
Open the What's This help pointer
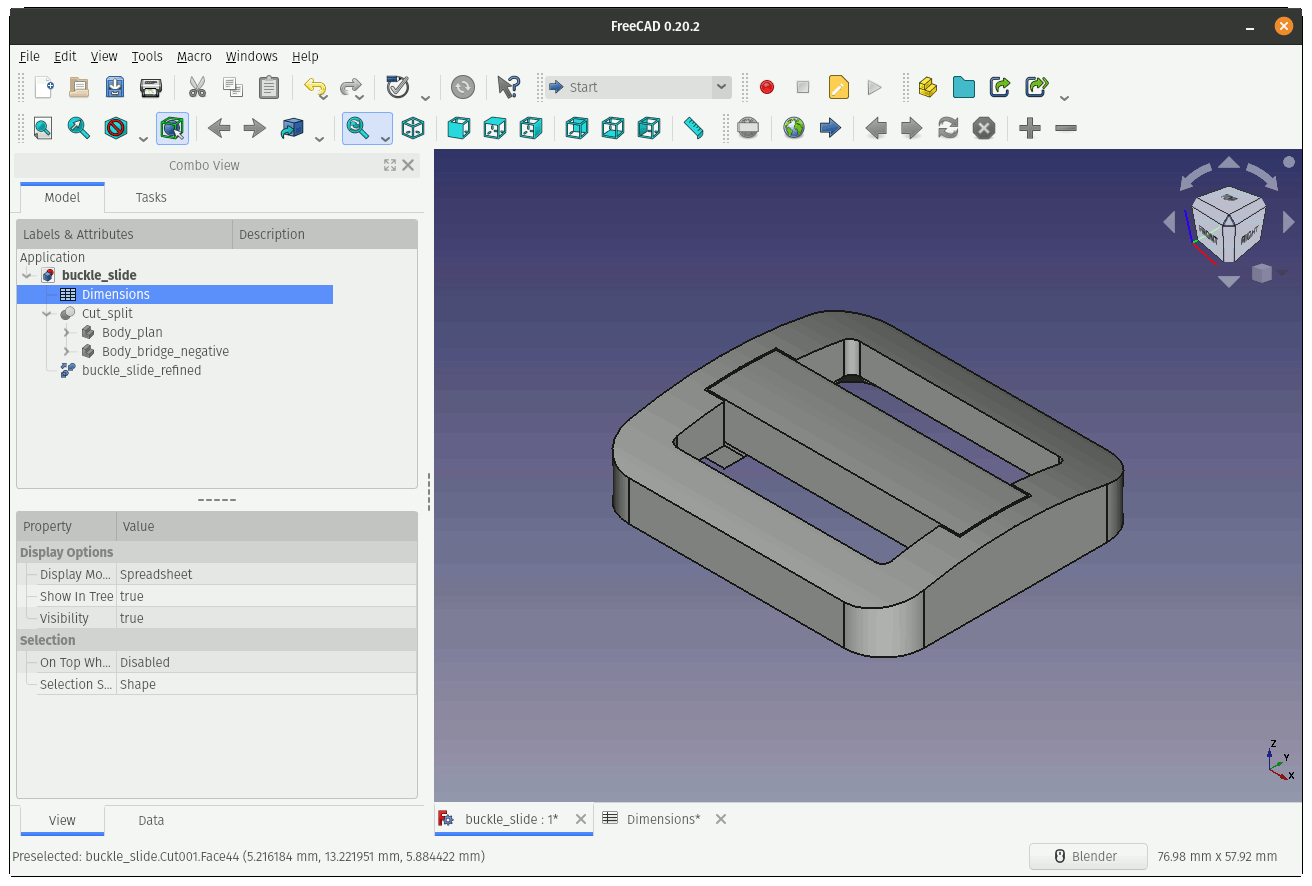(x=508, y=87)
